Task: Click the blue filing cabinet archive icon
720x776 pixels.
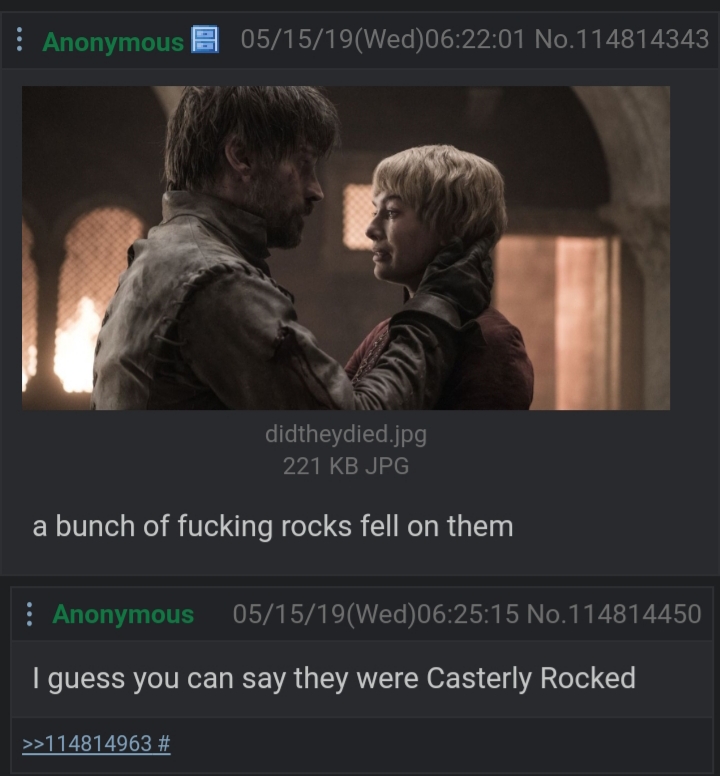Action: (x=205, y=39)
